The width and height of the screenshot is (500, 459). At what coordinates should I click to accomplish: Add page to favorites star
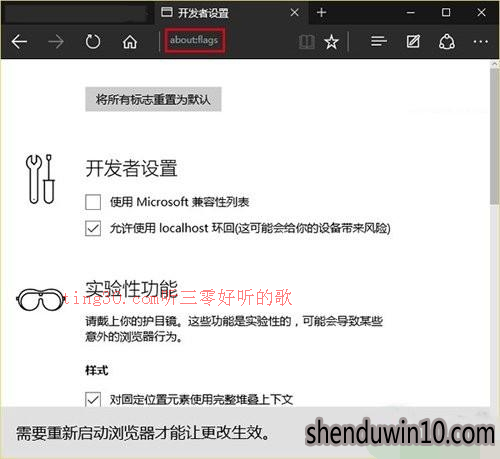point(331,42)
